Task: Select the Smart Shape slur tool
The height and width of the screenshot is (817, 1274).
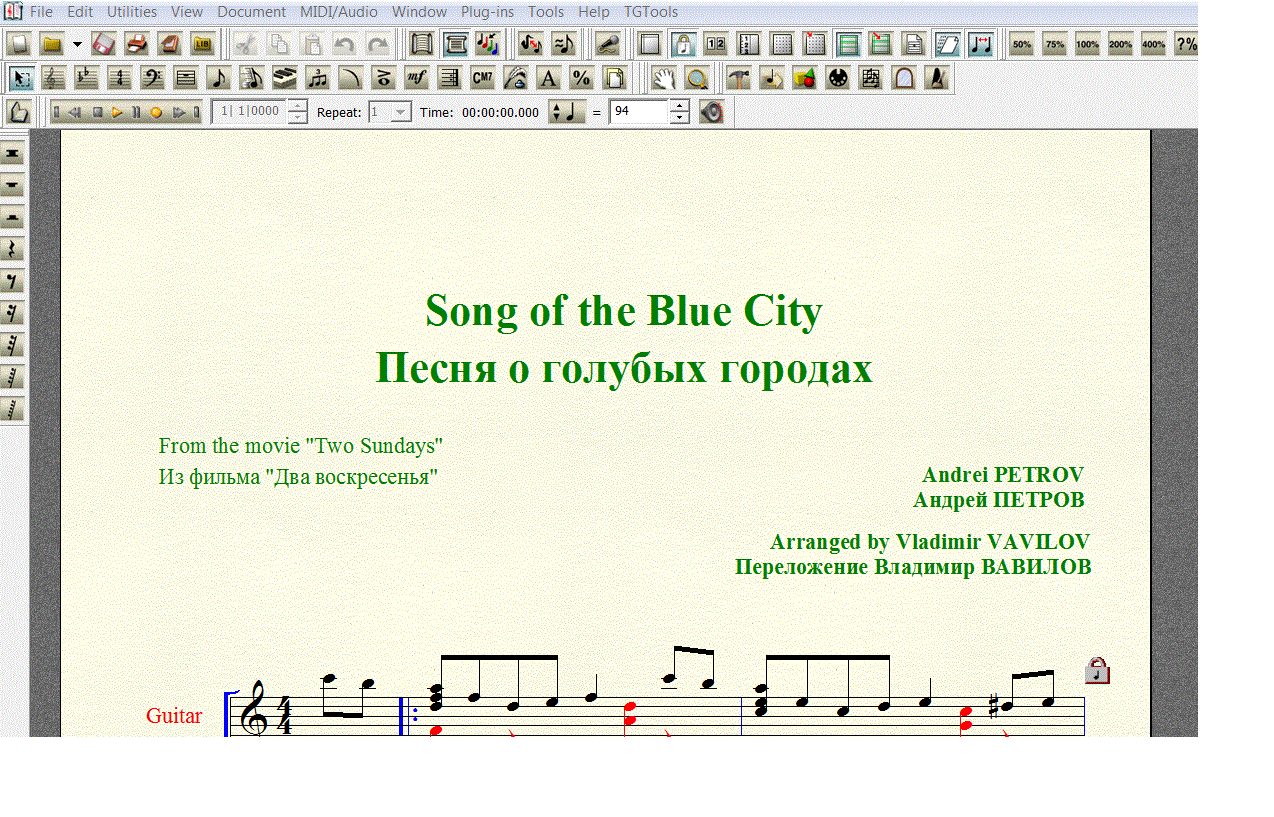Action: [x=351, y=78]
